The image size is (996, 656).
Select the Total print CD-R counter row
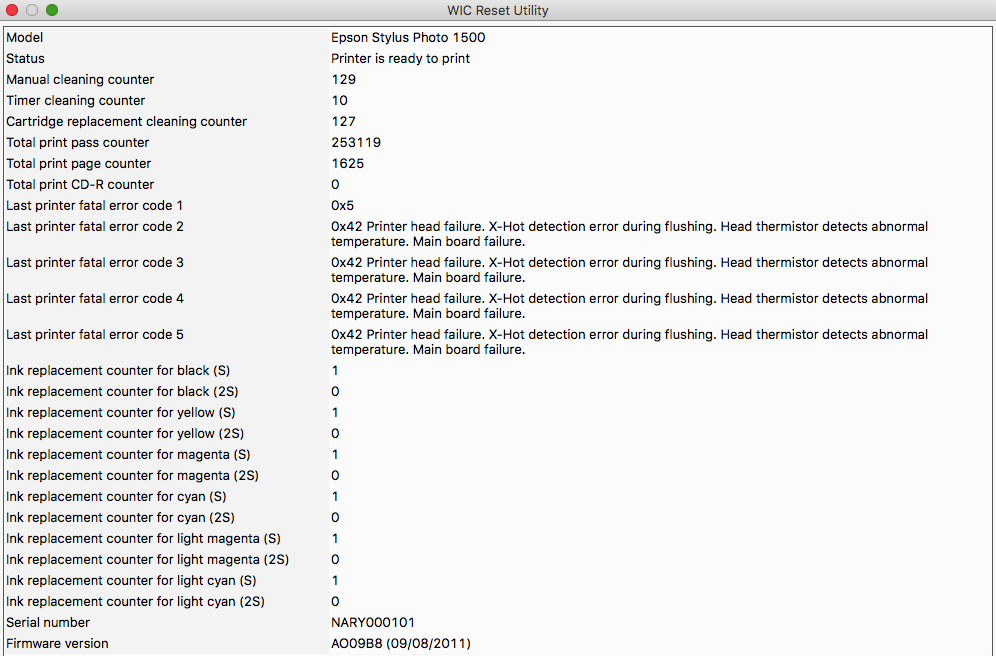[x=80, y=184]
